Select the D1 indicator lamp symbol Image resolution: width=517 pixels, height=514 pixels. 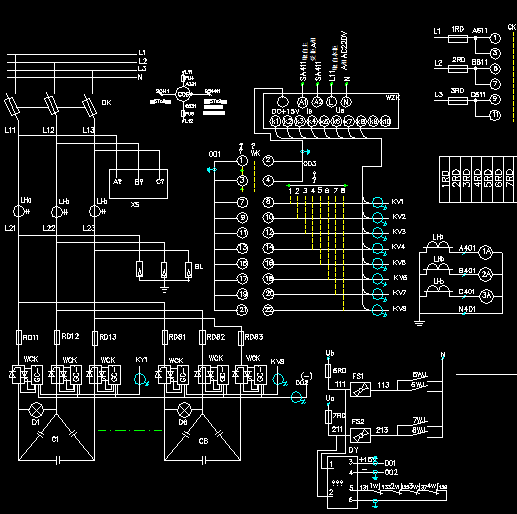click(x=36, y=410)
